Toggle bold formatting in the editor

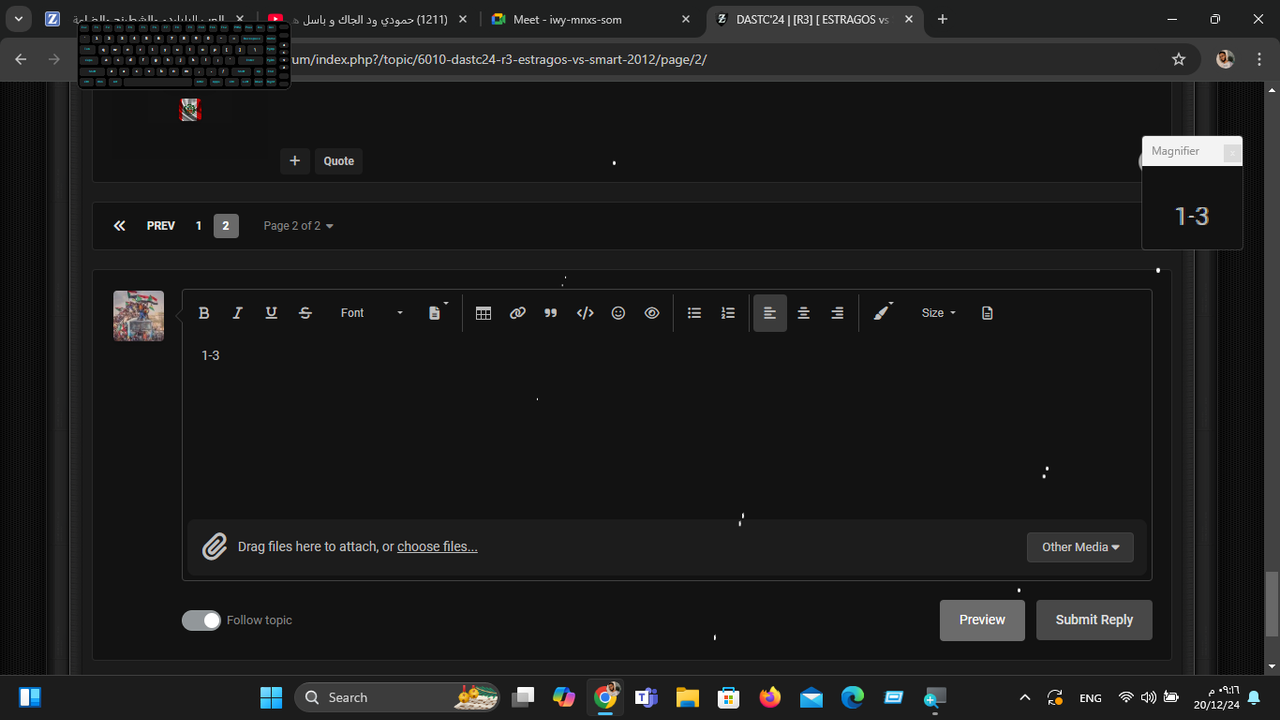point(204,313)
